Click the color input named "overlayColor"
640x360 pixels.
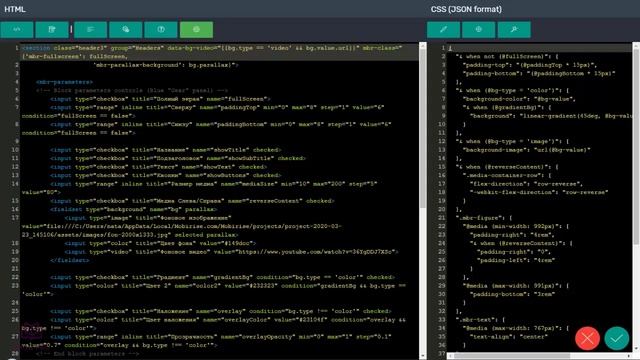[213, 324]
